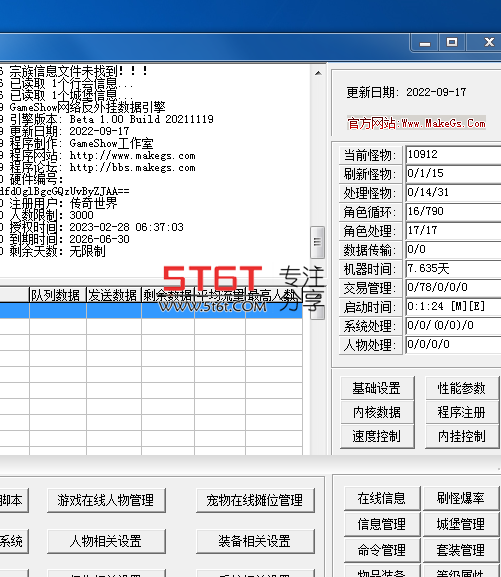Viewport: 501px width, 577px height.
Task: Open 程序注册 registration
Action: 462,412
